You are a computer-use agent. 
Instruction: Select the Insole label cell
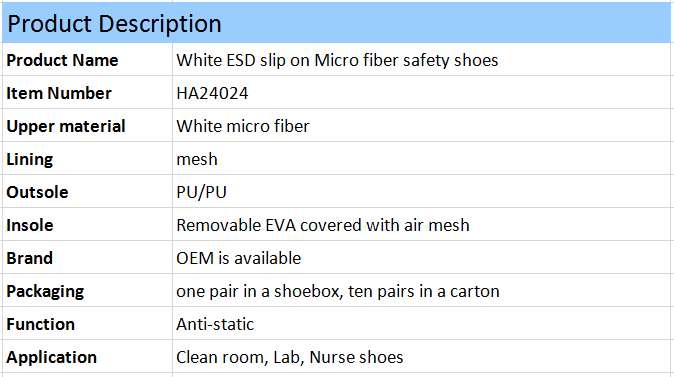coord(87,225)
